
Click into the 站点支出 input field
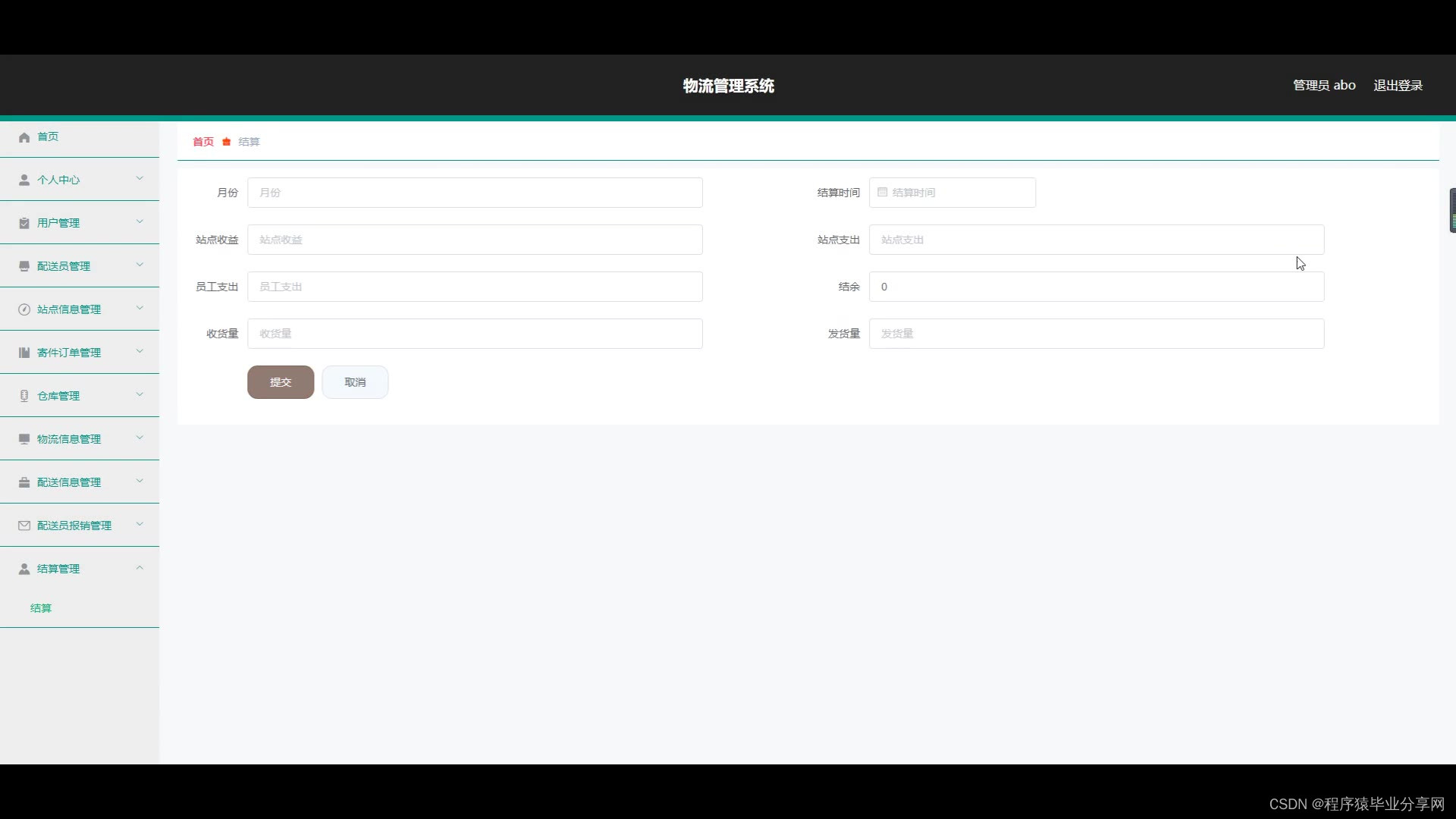pos(1096,240)
